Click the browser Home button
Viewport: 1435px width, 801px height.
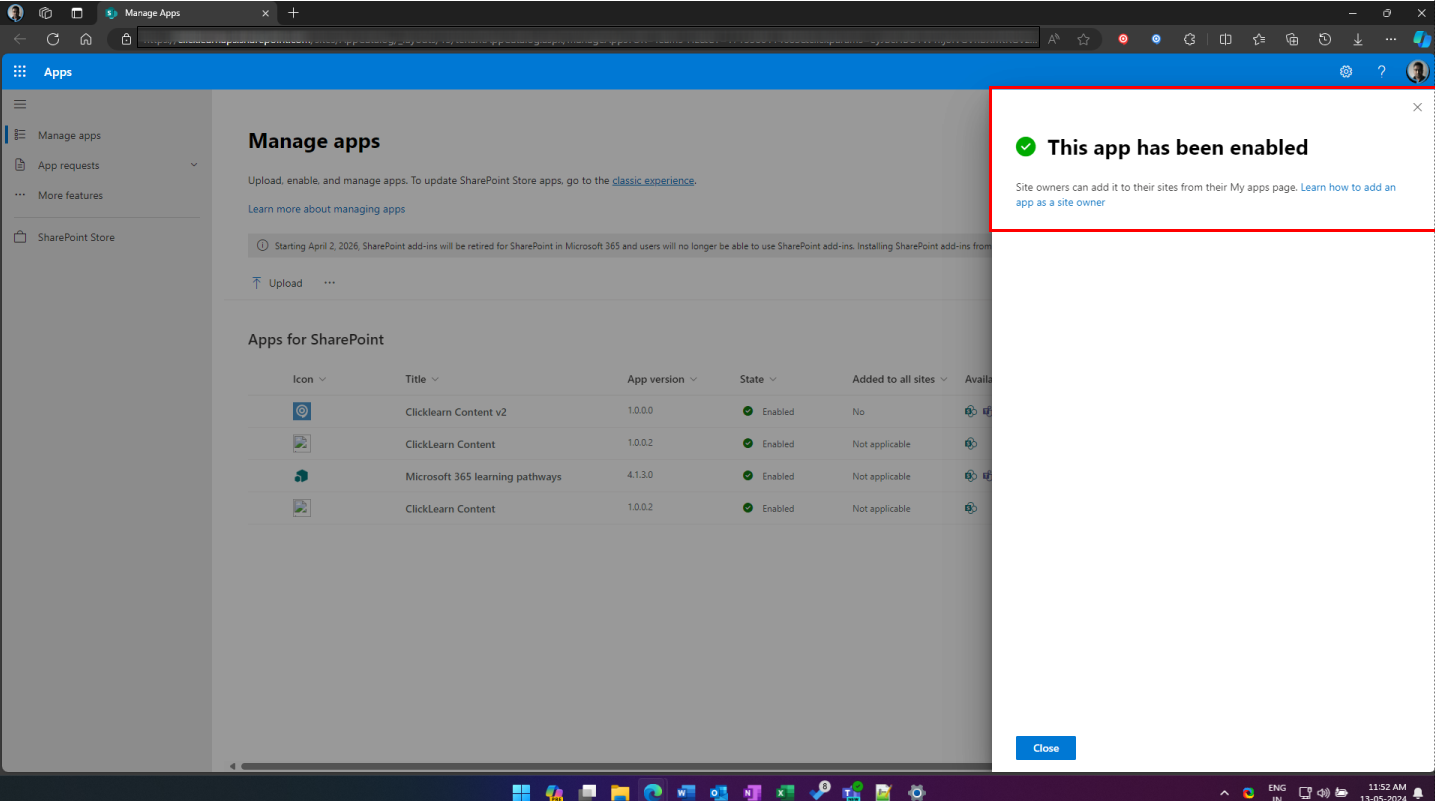[86, 39]
